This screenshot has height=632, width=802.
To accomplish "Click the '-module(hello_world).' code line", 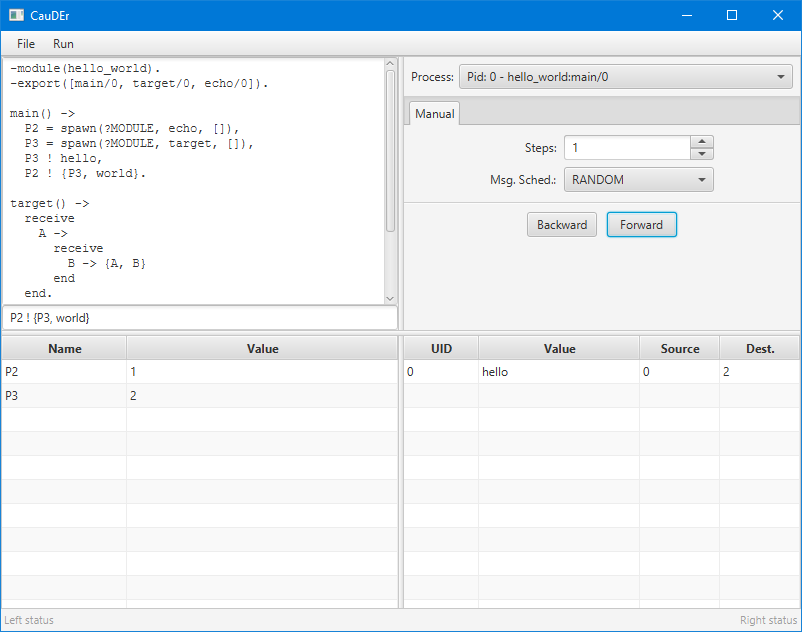I will click(x=85, y=69).
